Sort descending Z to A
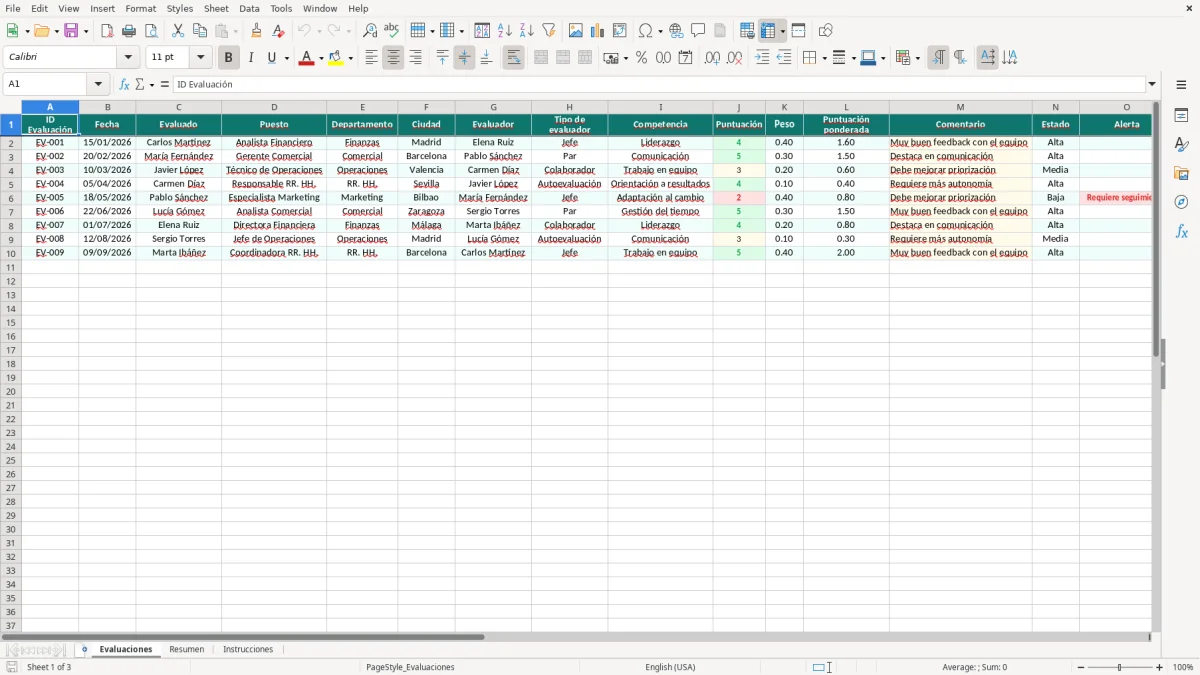Screen dimensions: 1200x675 (x=527, y=31)
